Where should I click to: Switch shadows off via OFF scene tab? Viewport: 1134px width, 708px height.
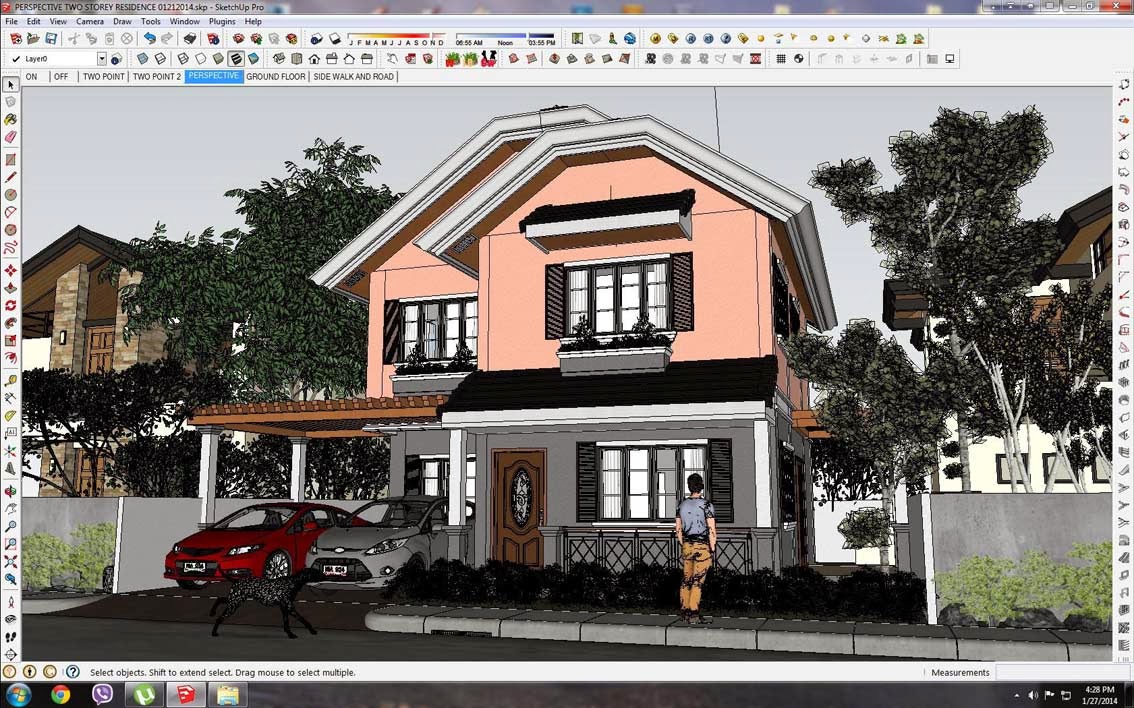60,76
